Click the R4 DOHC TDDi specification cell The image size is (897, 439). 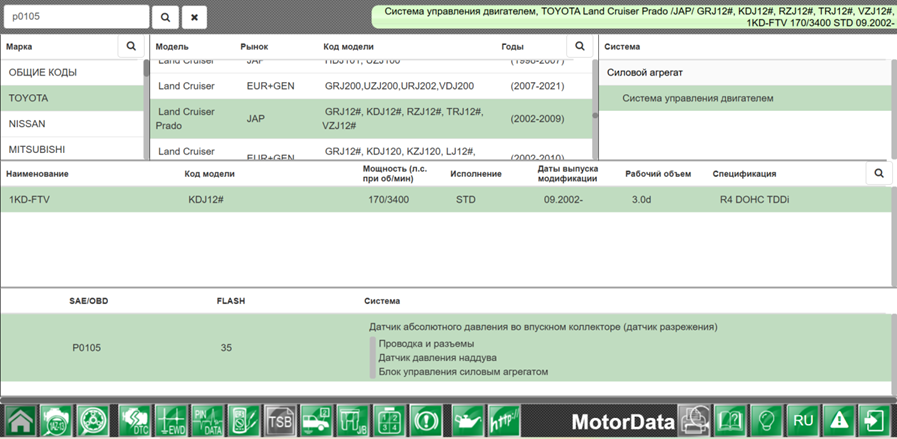click(754, 200)
